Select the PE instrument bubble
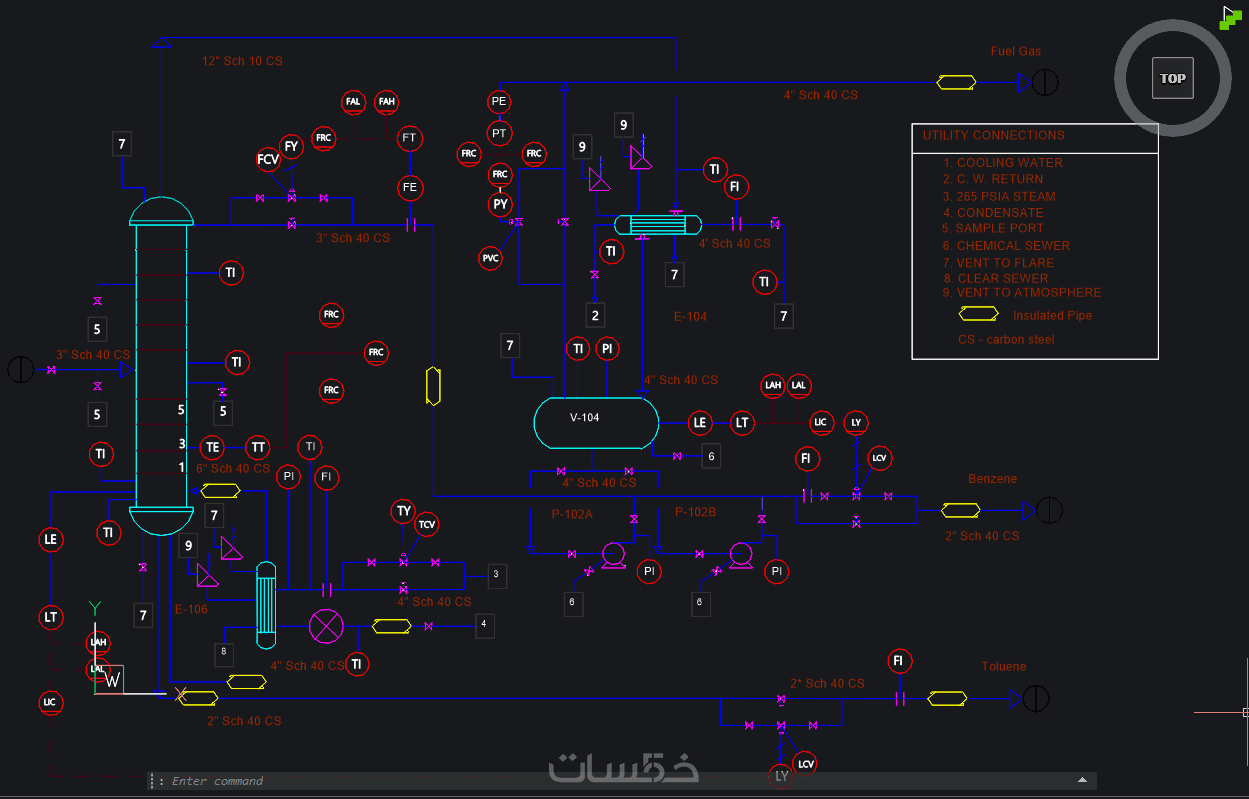The image size is (1249, 799). (x=499, y=101)
